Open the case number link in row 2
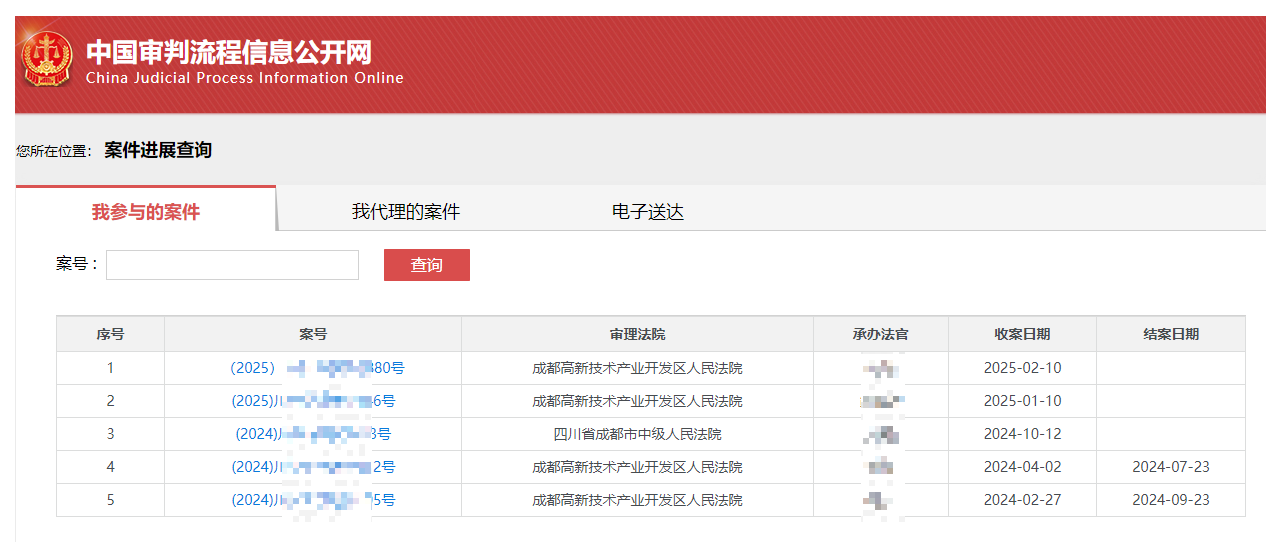This screenshot has width=1283, height=542. 313,401
